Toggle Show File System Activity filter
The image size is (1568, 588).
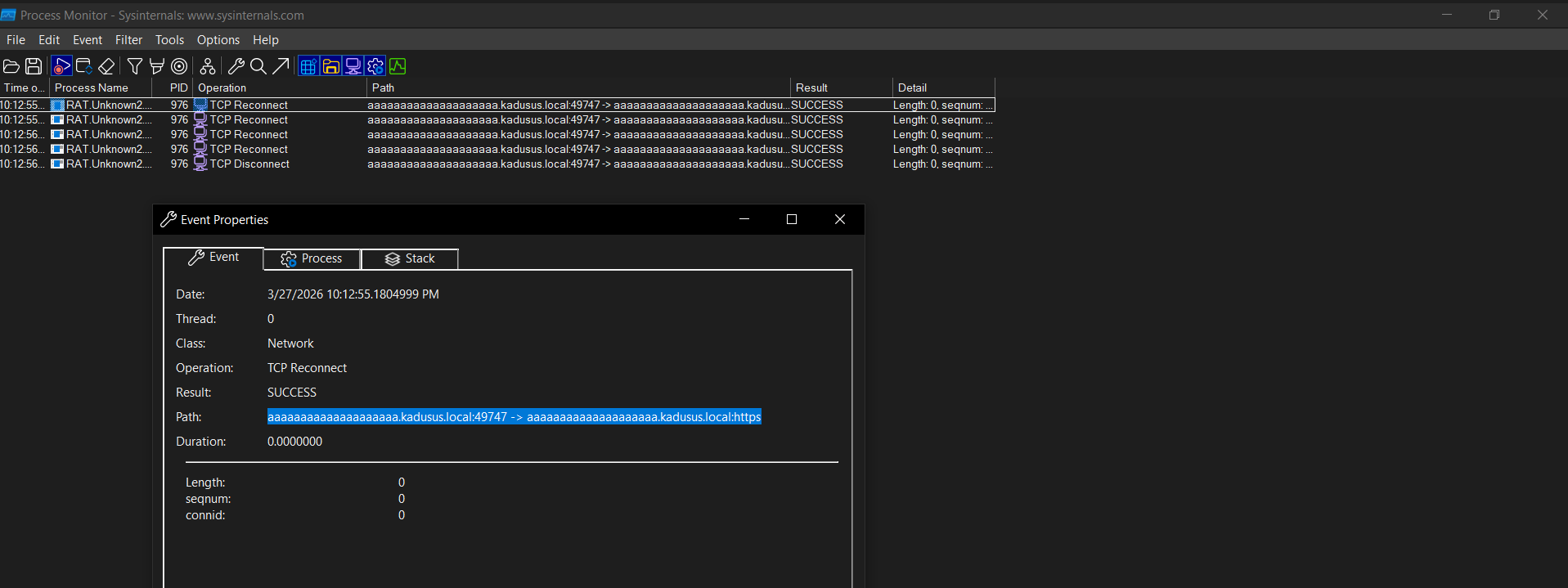[x=330, y=66]
